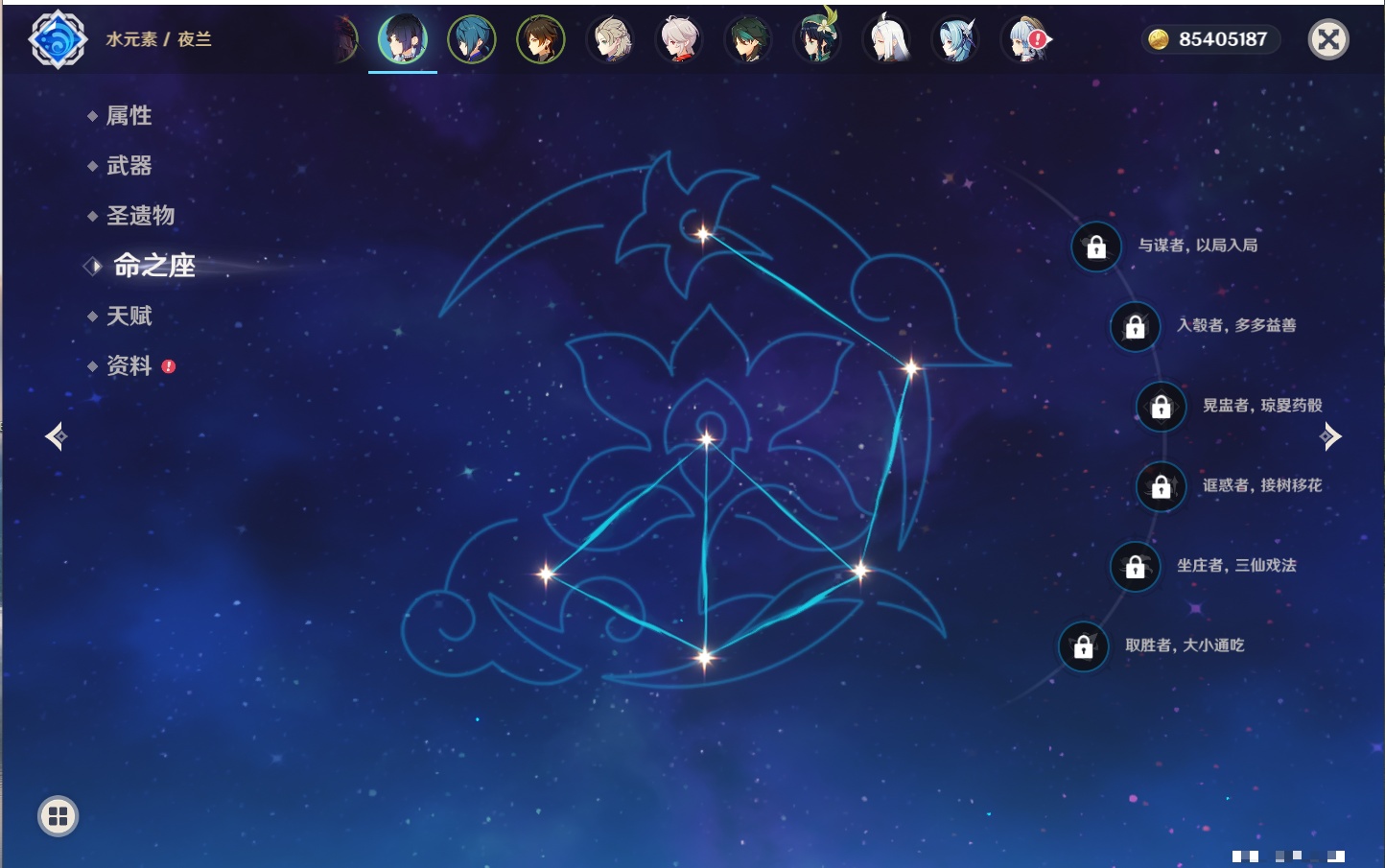Close the character screen with the X button
The width and height of the screenshot is (1385, 868).
pos(1328,39)
